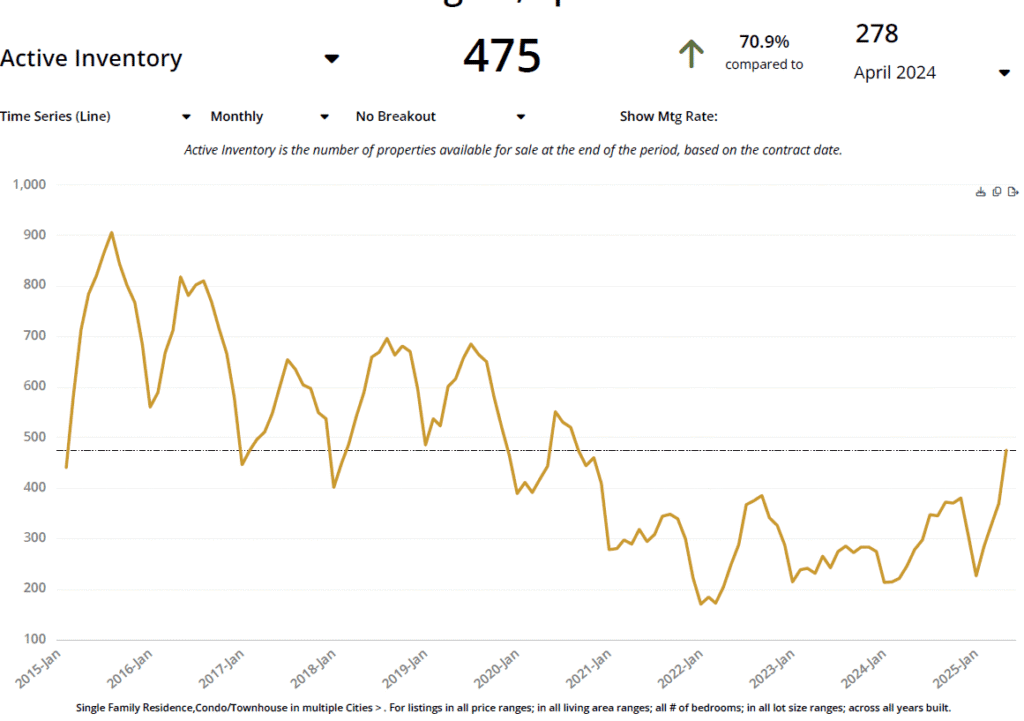
Task: Open the Active Inventory metric dropdown
Action: pos(332,59)
